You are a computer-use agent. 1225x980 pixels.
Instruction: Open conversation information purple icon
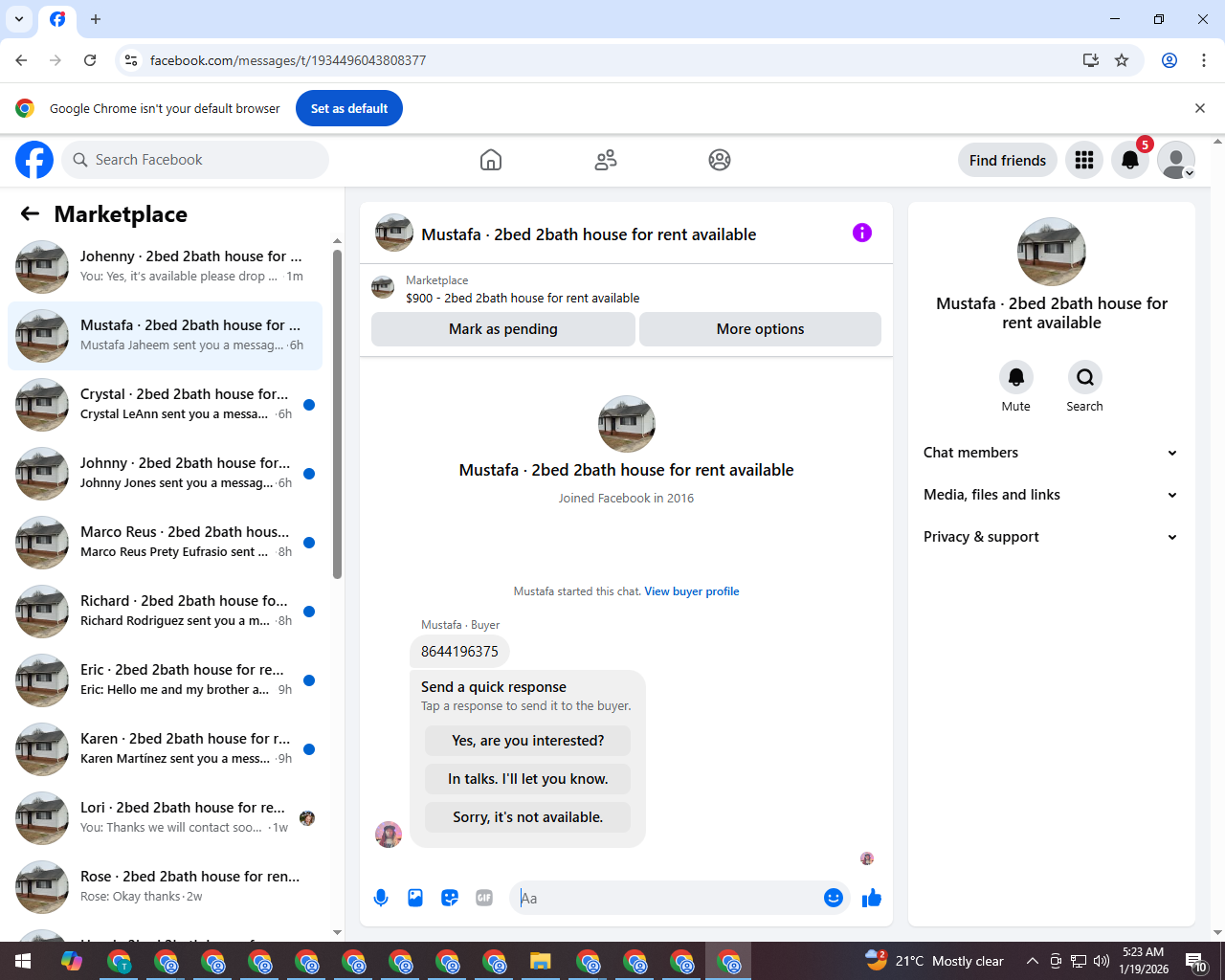click(x=862, y=233)
